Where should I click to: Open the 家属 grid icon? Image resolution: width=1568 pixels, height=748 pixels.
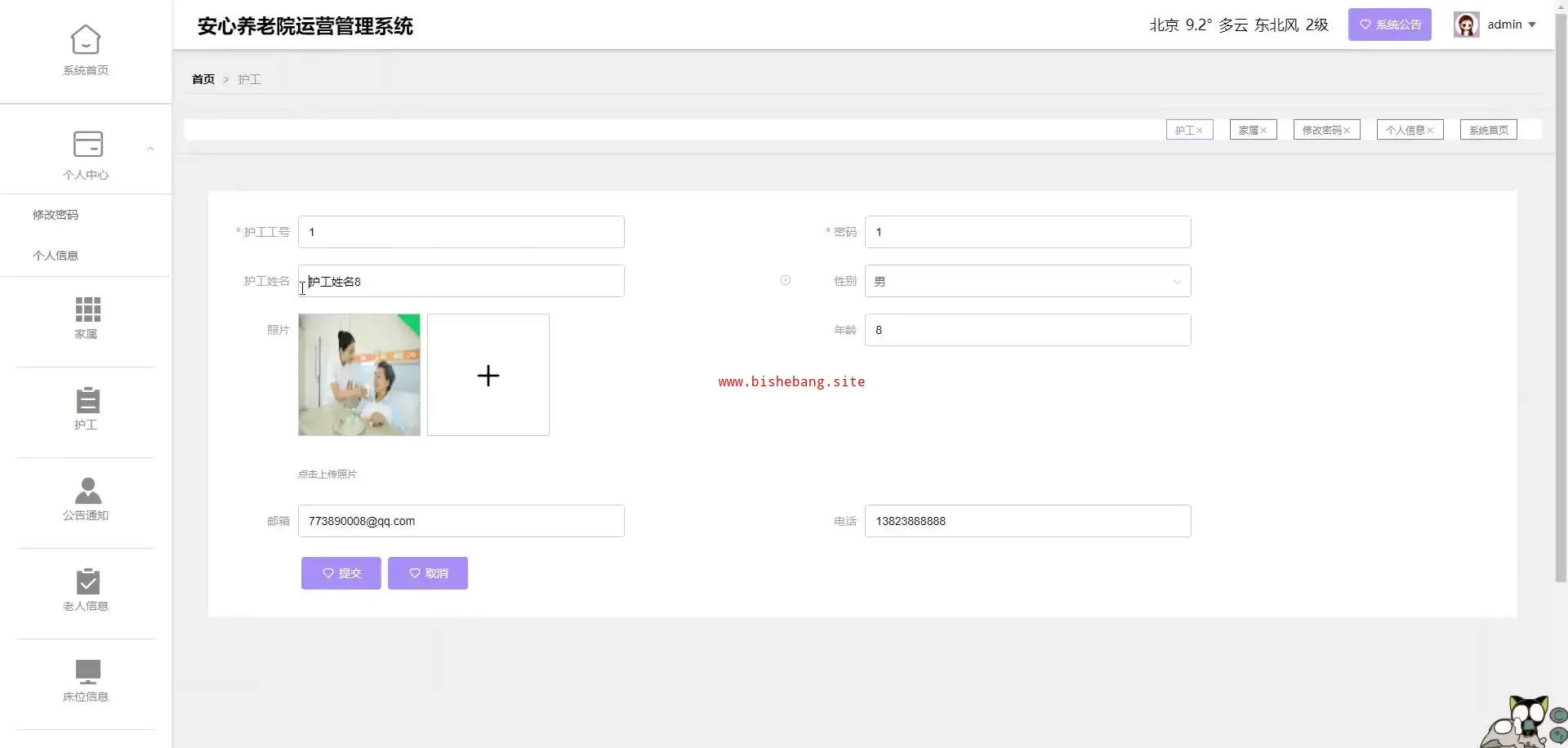click(87, 309)
